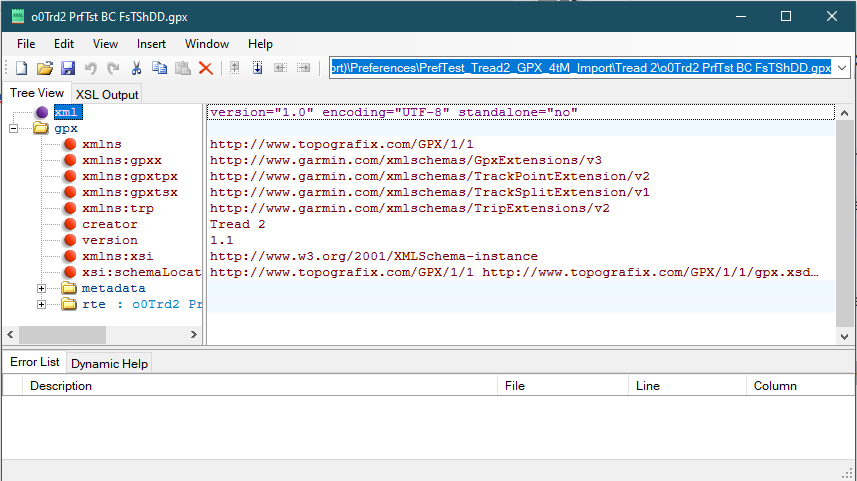The height and width of the screenshot is (481, 857).
Task: Click the value pane scrollbar up arrow
Action: [844, 113]
